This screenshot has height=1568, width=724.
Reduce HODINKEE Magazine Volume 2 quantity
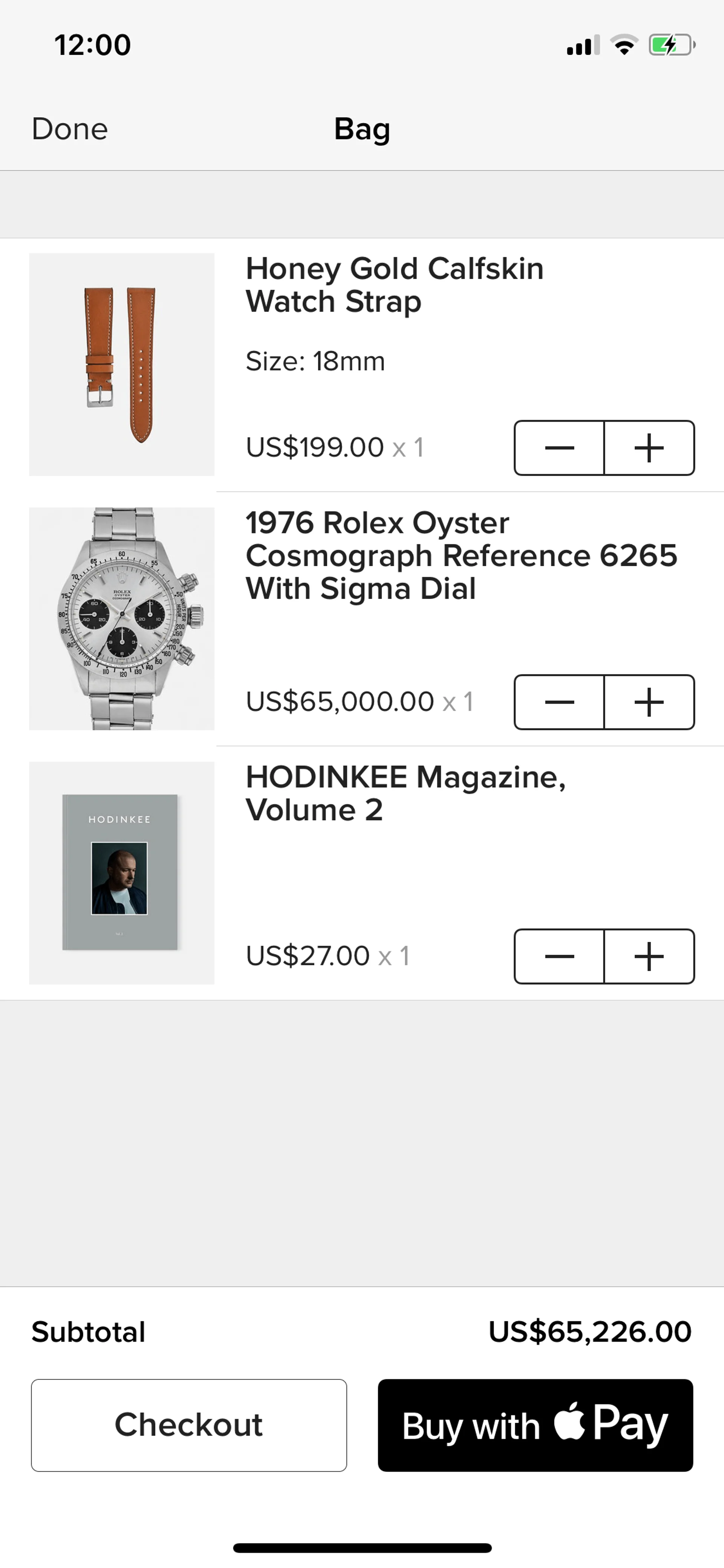point(559,956)
